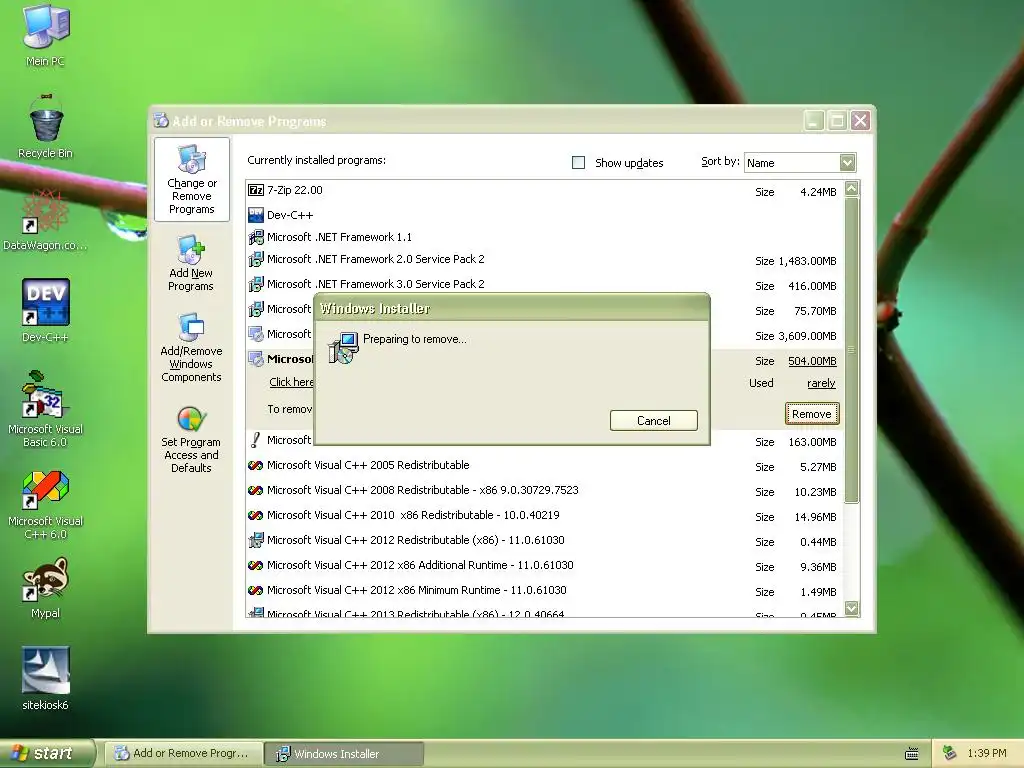Click the 504.00MB size value
The height and width of the screenshot is (768, 1024).
(812, 361)
